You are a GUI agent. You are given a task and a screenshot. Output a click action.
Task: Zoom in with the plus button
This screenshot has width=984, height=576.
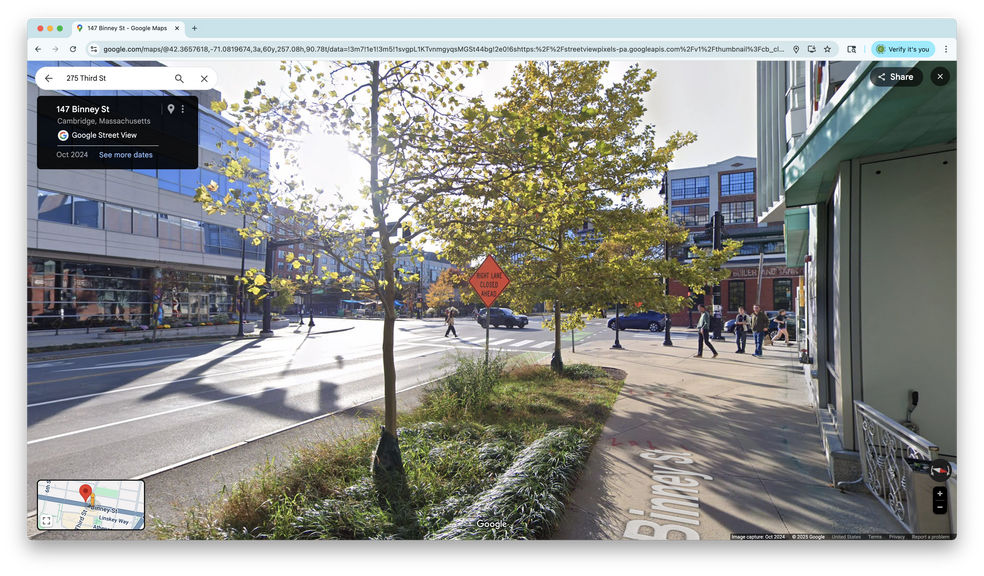(x=939, y=494)
